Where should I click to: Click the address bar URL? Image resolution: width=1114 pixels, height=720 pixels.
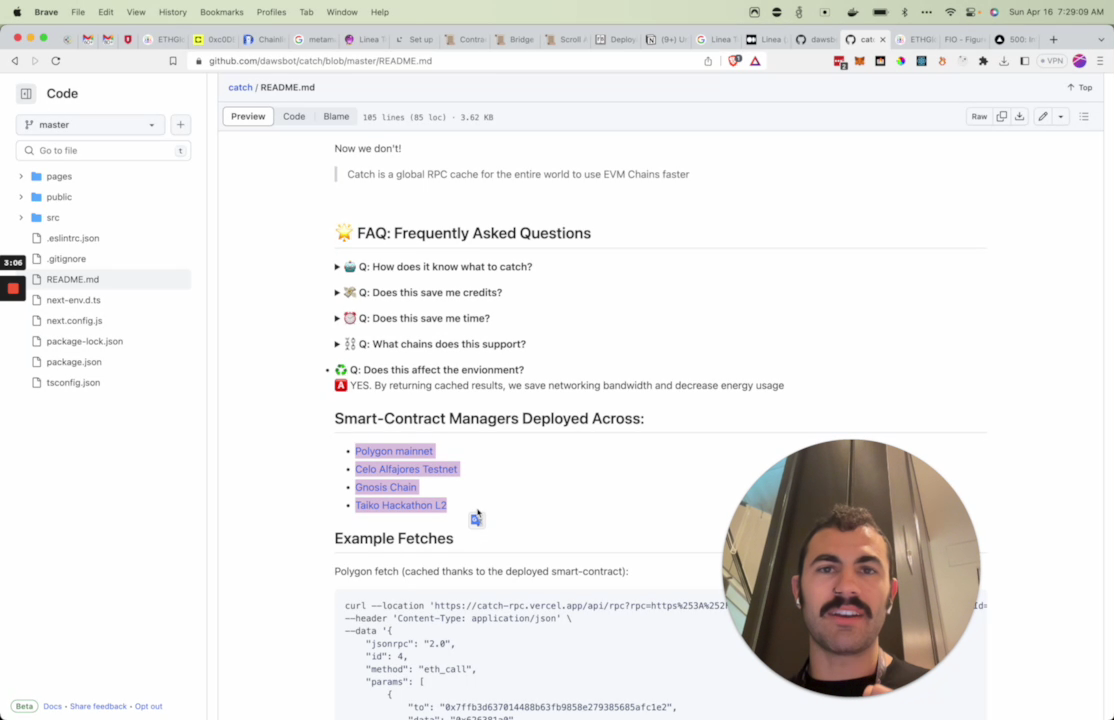(x=320, y=61)
